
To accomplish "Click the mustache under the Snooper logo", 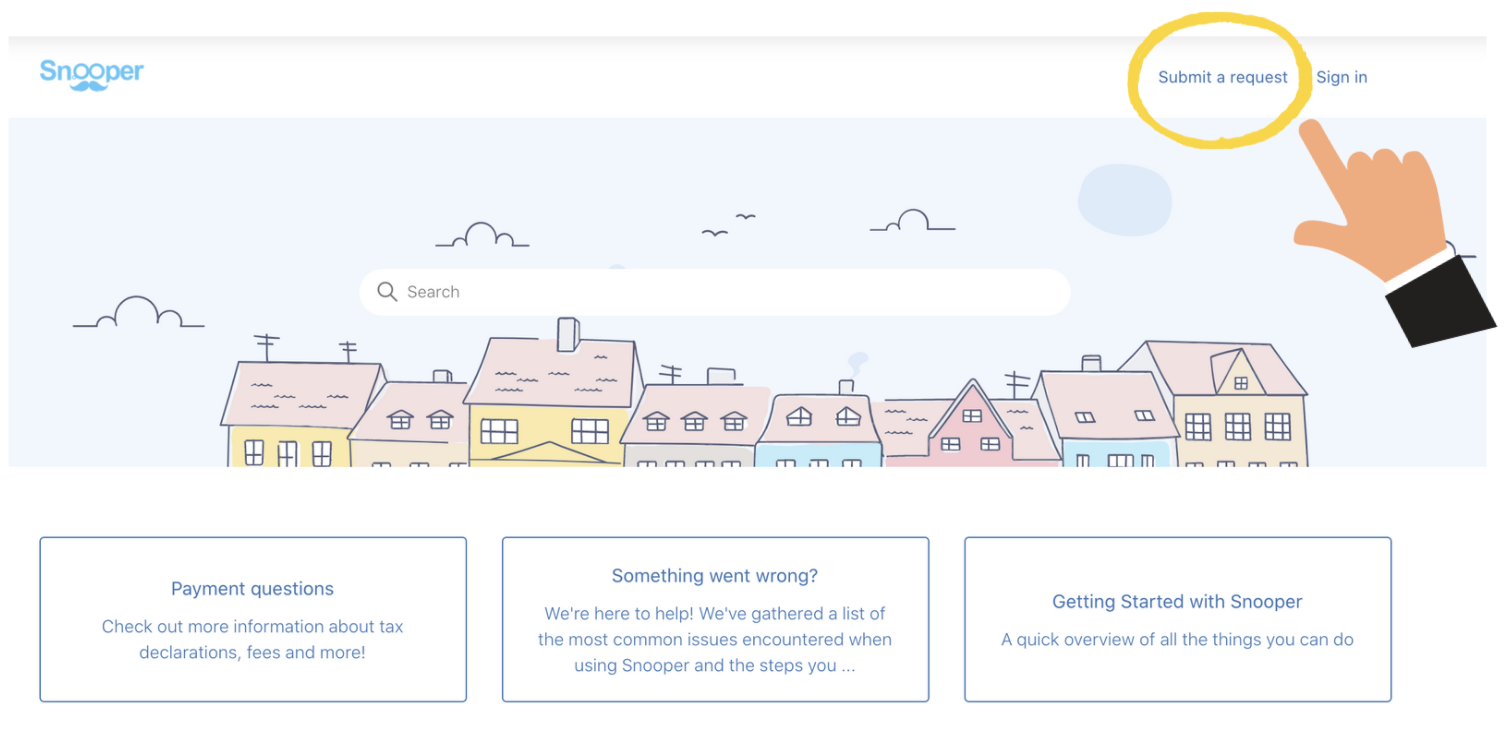I will pos(89,87).
